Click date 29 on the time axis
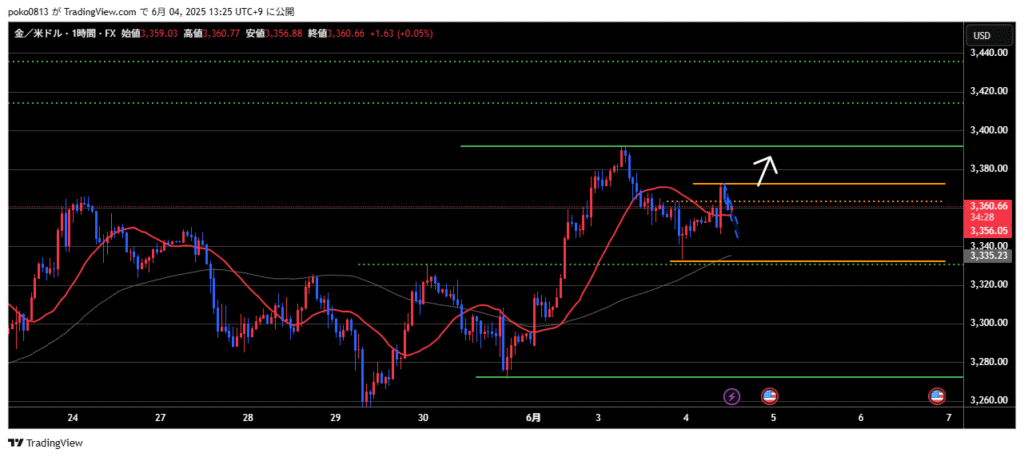The height and width of the screenshot is (457, 1024). click(x=335, y=418)
